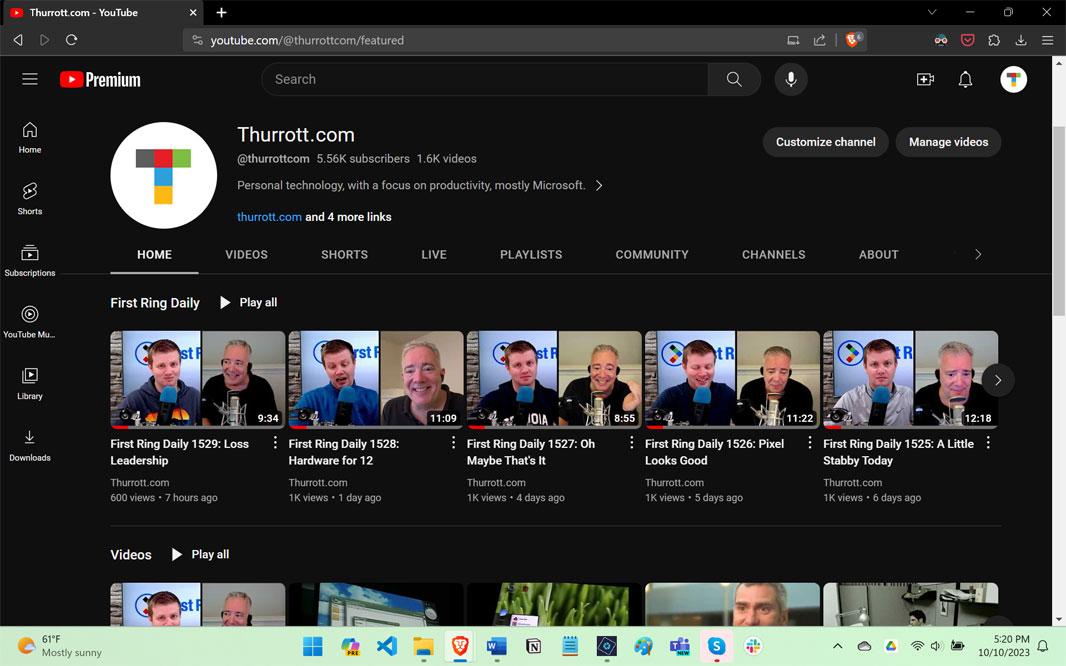Image resolution: width=1066 pixels, height=666 pixels.
Task: Switch to the Community tab
Action: [x=652, y=255]
